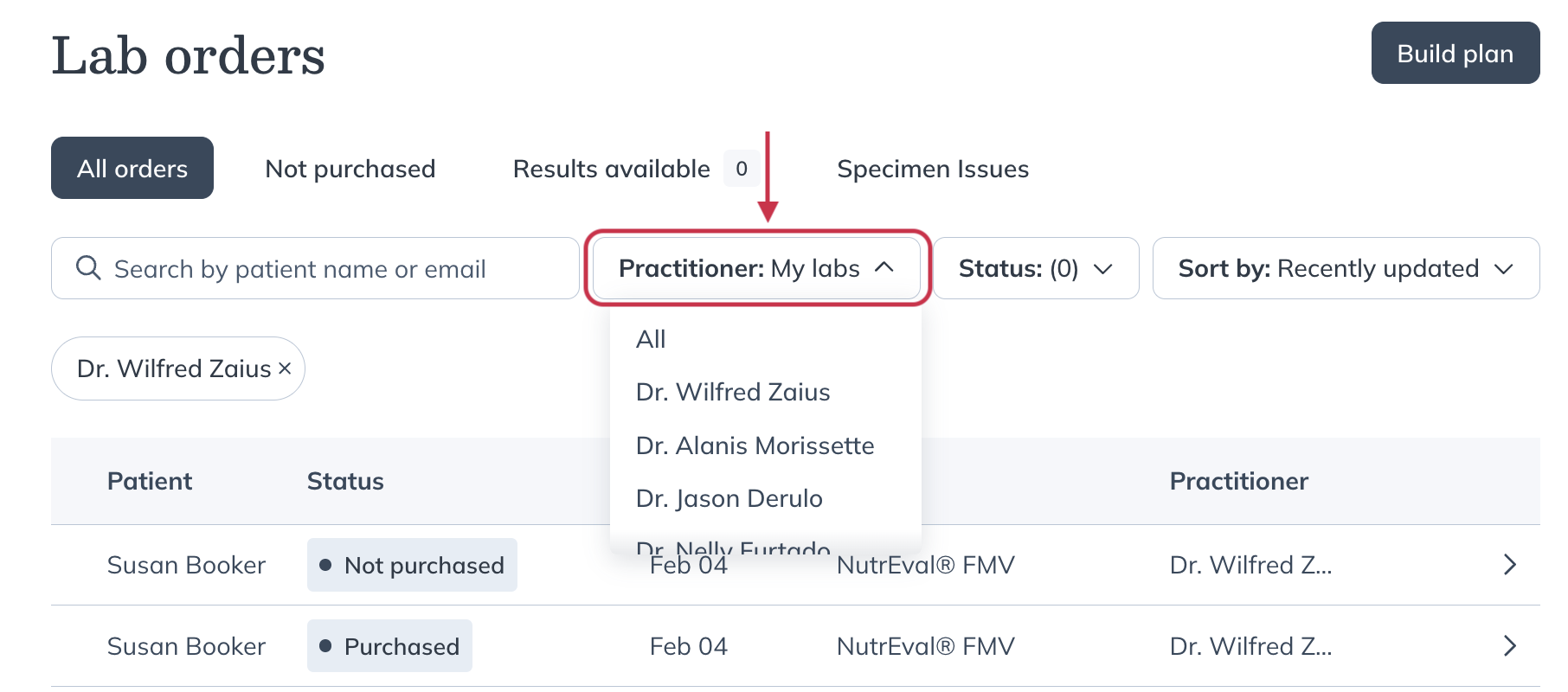Click the search magnifier icon

(x=87, y=267)
